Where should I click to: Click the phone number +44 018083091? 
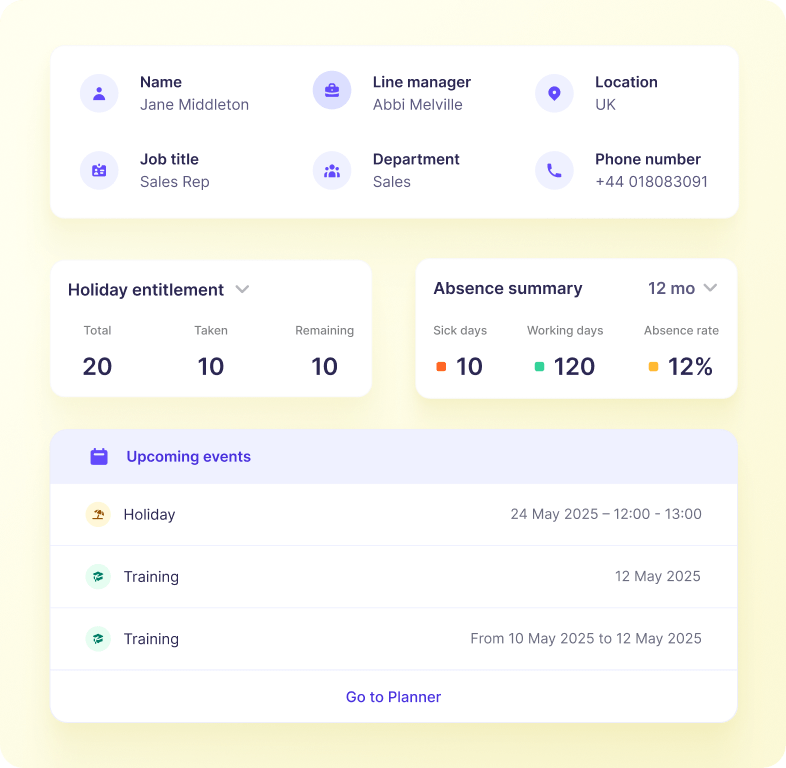651,182
